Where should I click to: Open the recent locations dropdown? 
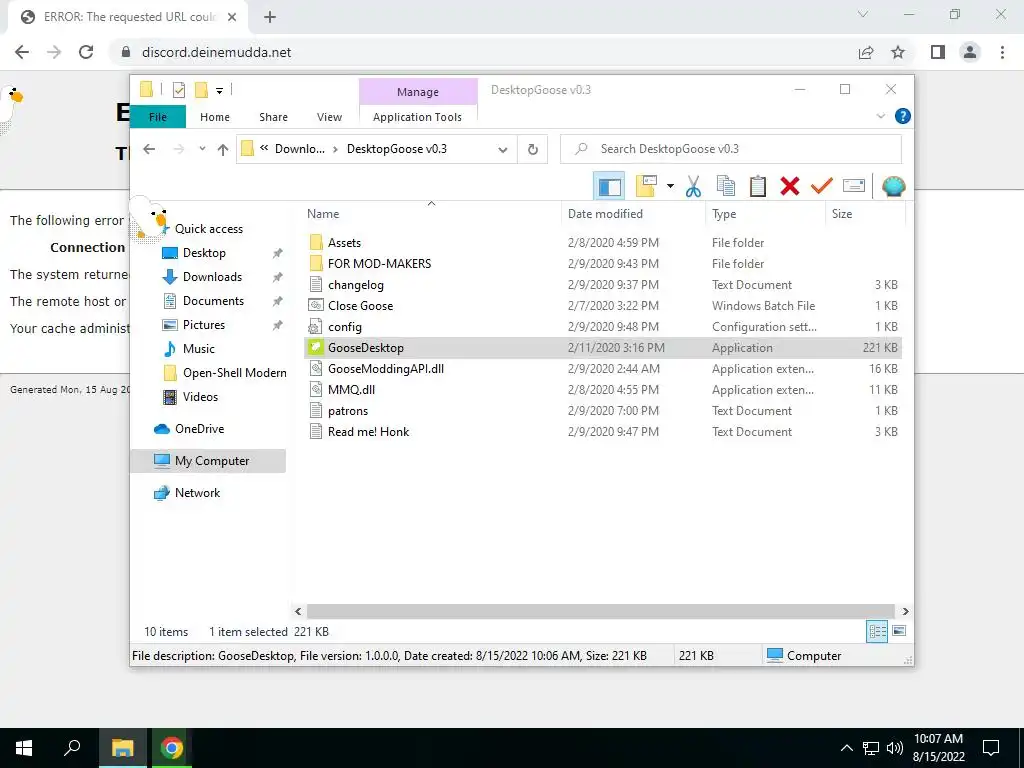(202, 150)
